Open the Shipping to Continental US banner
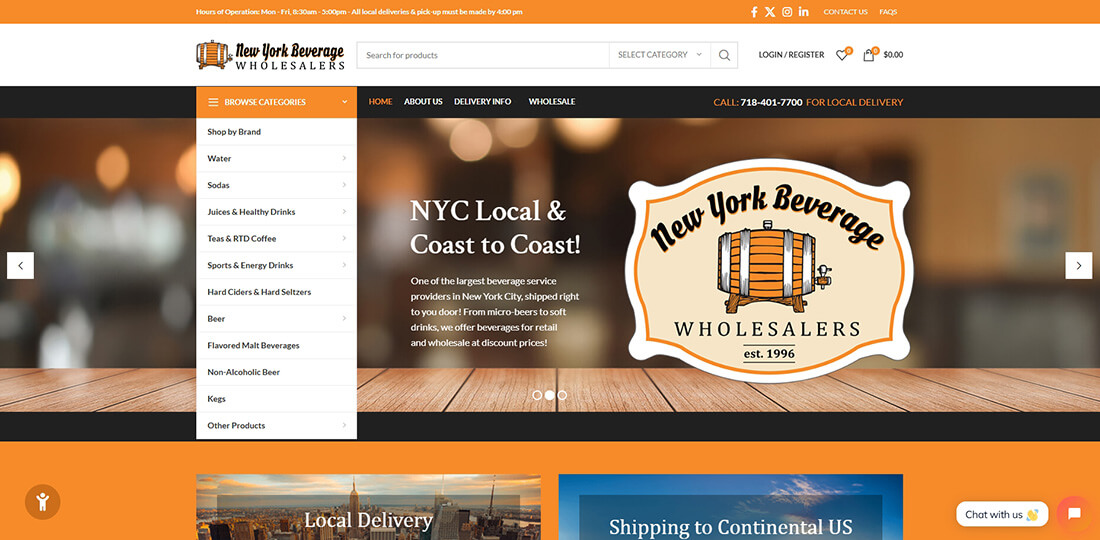 (730, 507)
